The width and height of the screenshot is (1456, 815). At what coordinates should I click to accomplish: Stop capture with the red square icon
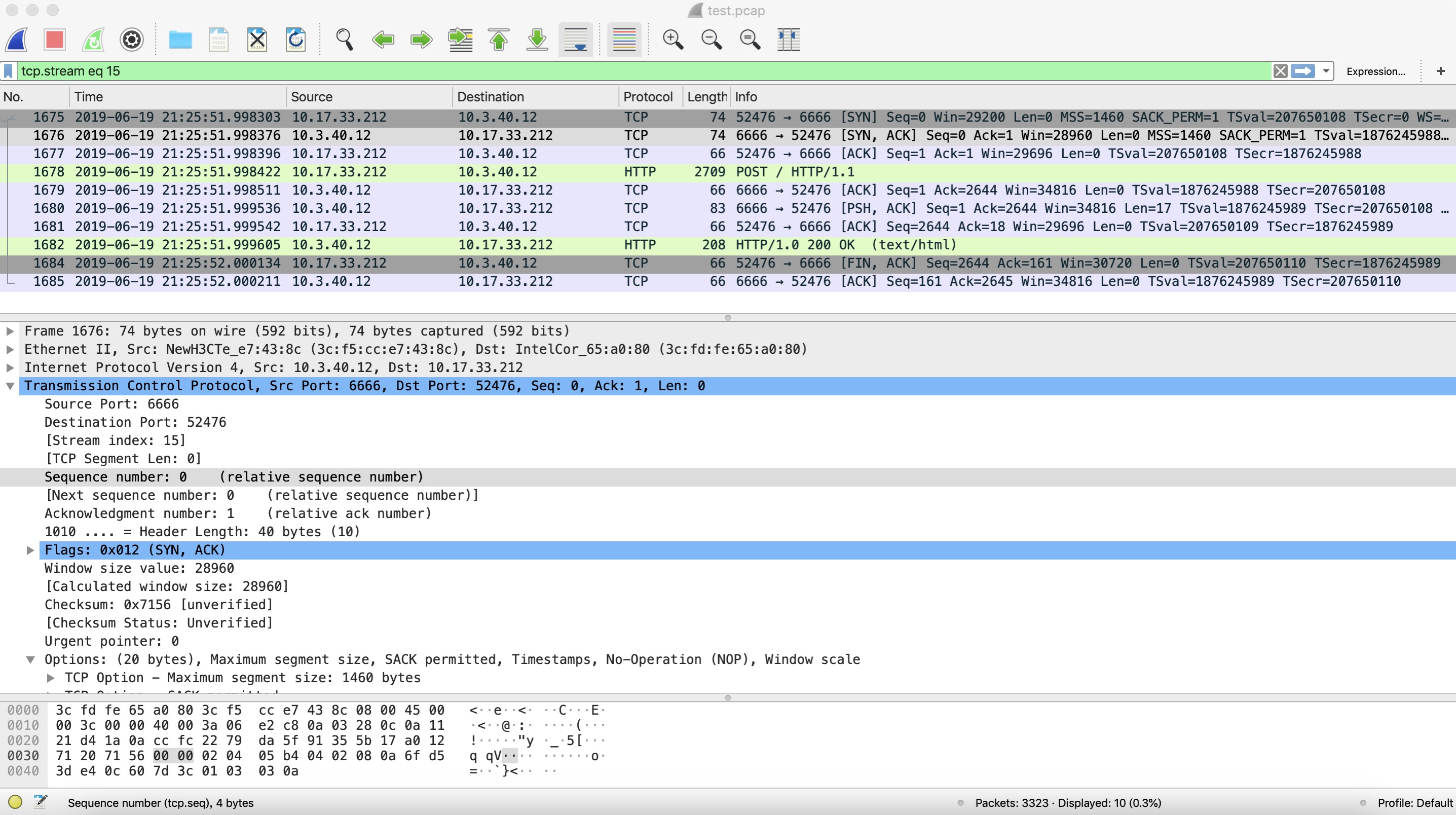(x=55, y=40)
